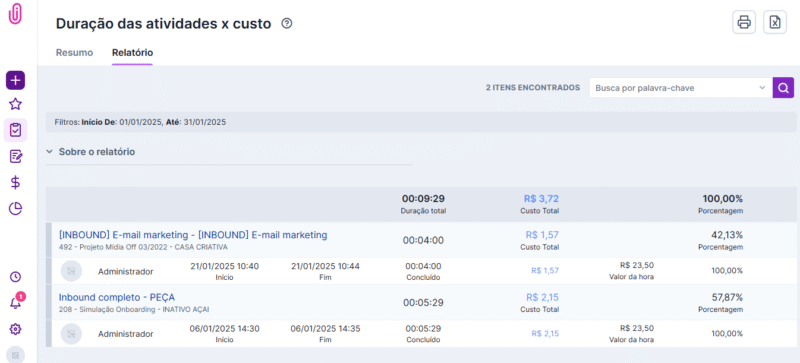This screenshot has height=363, width=800.
Task: Click the purple search magnifier button
Action: coord(783,88)
